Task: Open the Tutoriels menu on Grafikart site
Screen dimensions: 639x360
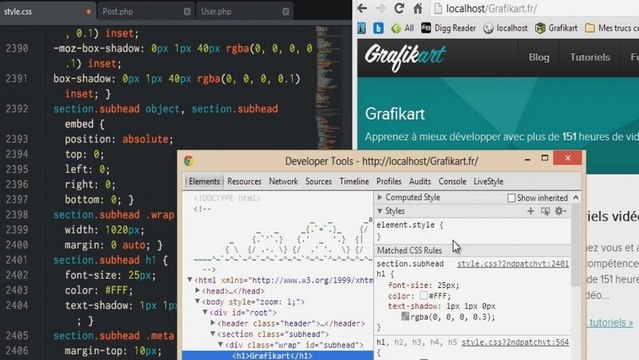Action: click(x=590, y=57)
